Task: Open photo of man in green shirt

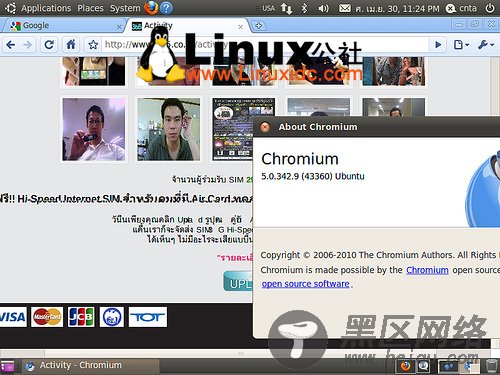Action: tap(169, 129)
